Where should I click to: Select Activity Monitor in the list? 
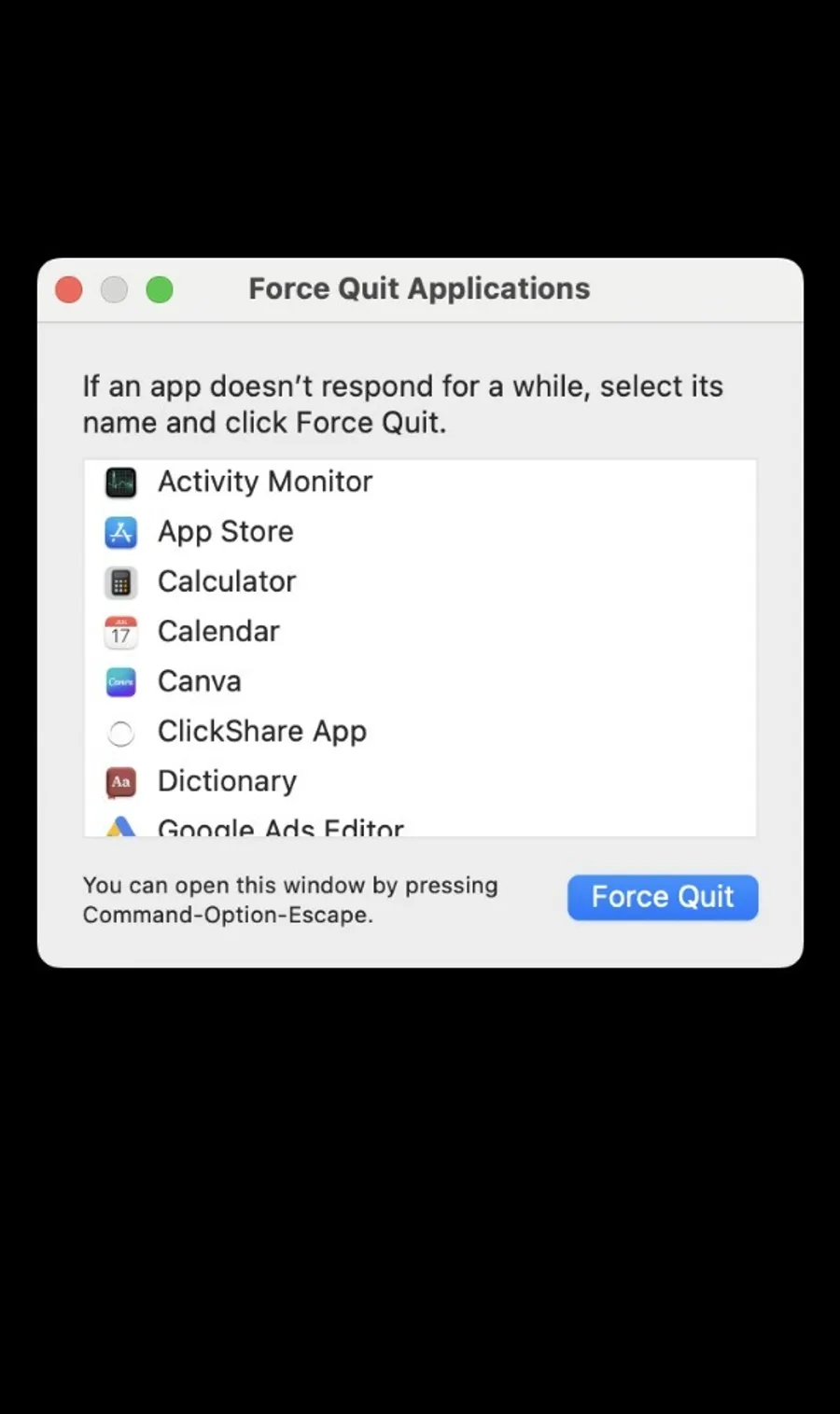pyautogui.click(x=265, y=482)
